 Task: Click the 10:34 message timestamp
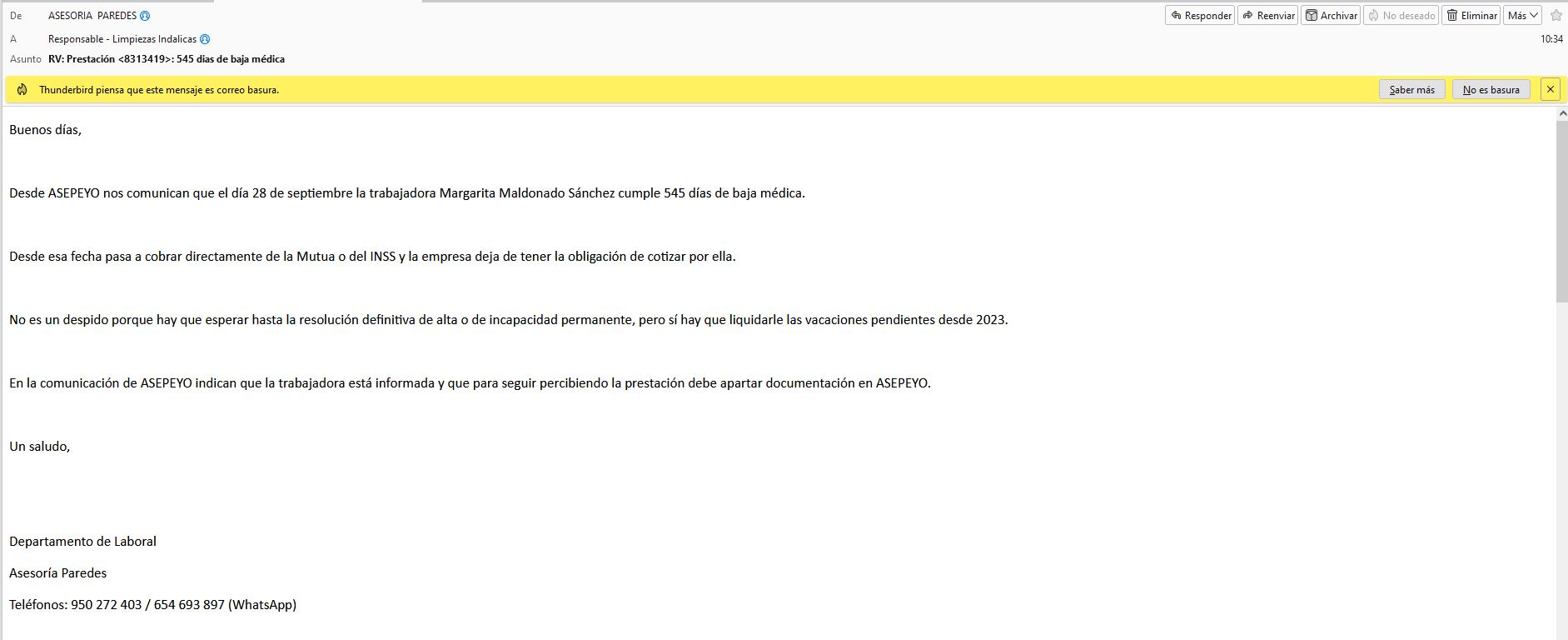click(1551, 39)
